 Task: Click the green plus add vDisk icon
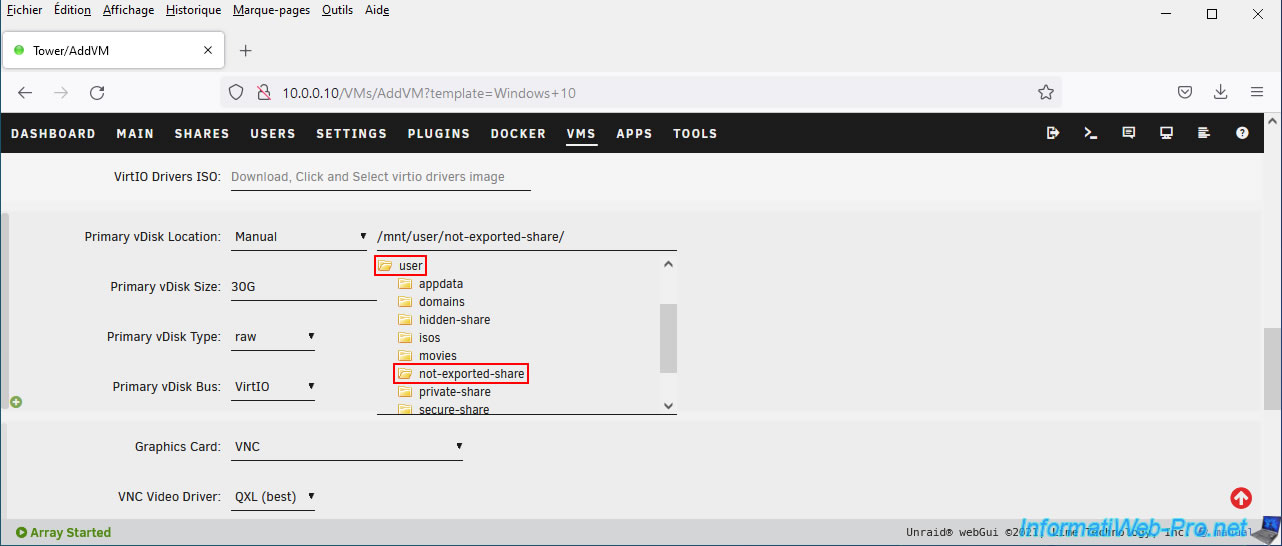16,402
